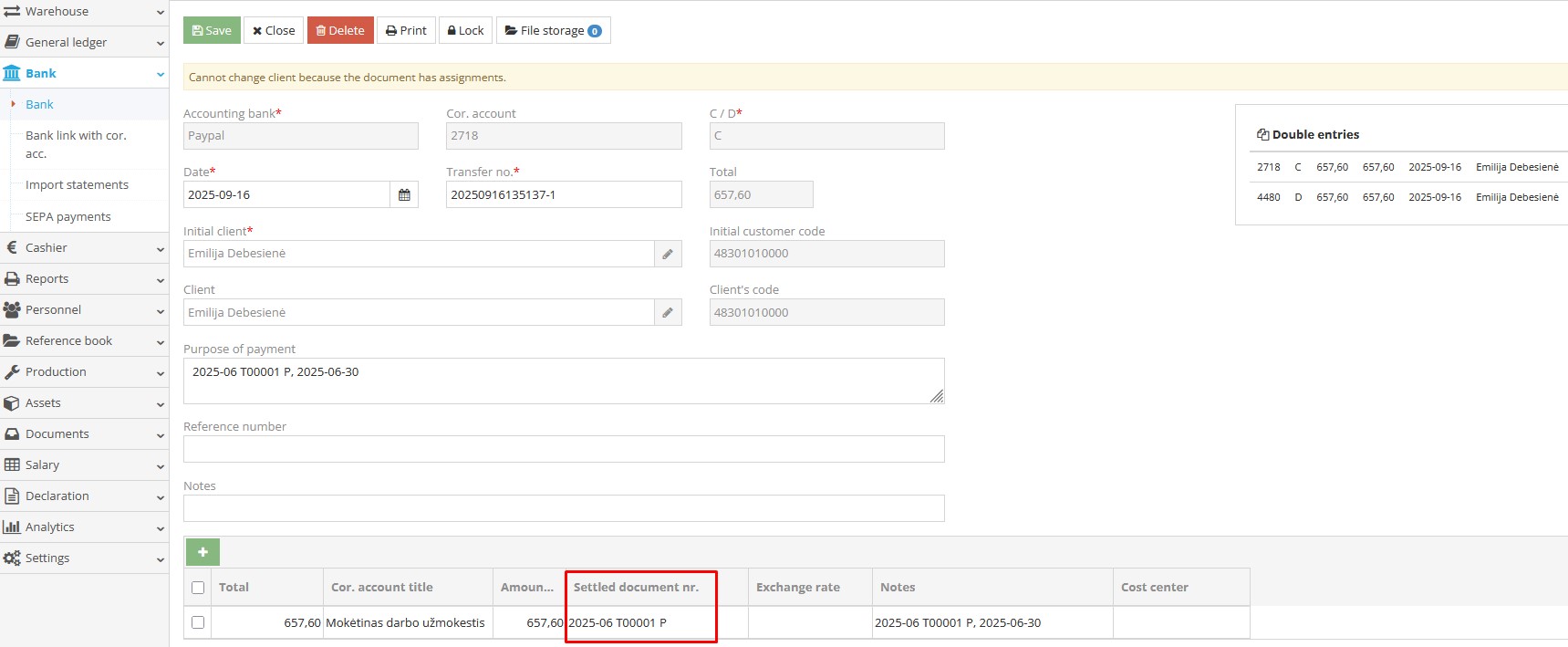Screen dimensions: 1568x647
Task: Expand the Salary sidebar section
Action: point(84,464)
